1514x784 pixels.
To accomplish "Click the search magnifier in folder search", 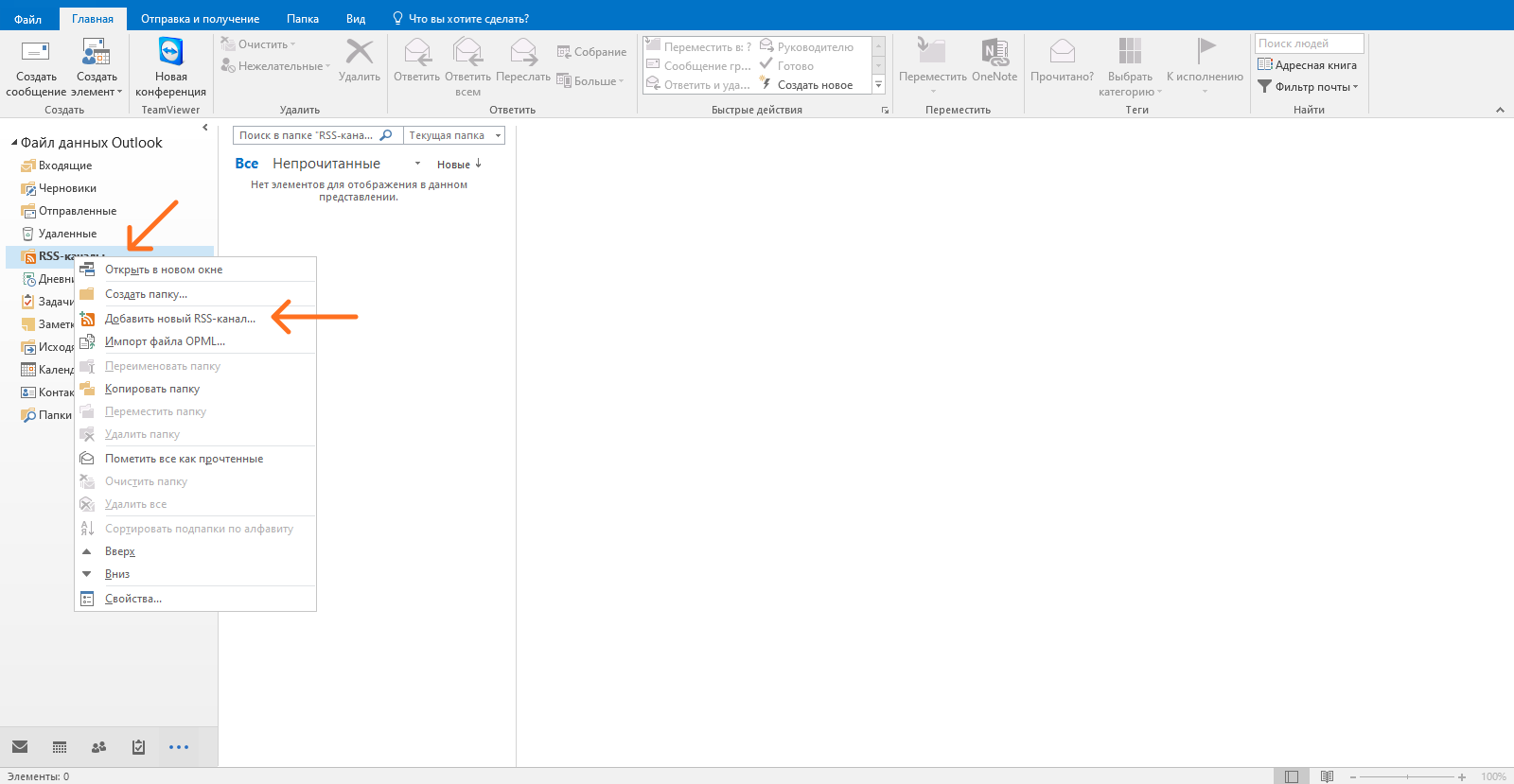I will [x=386, y=135].
